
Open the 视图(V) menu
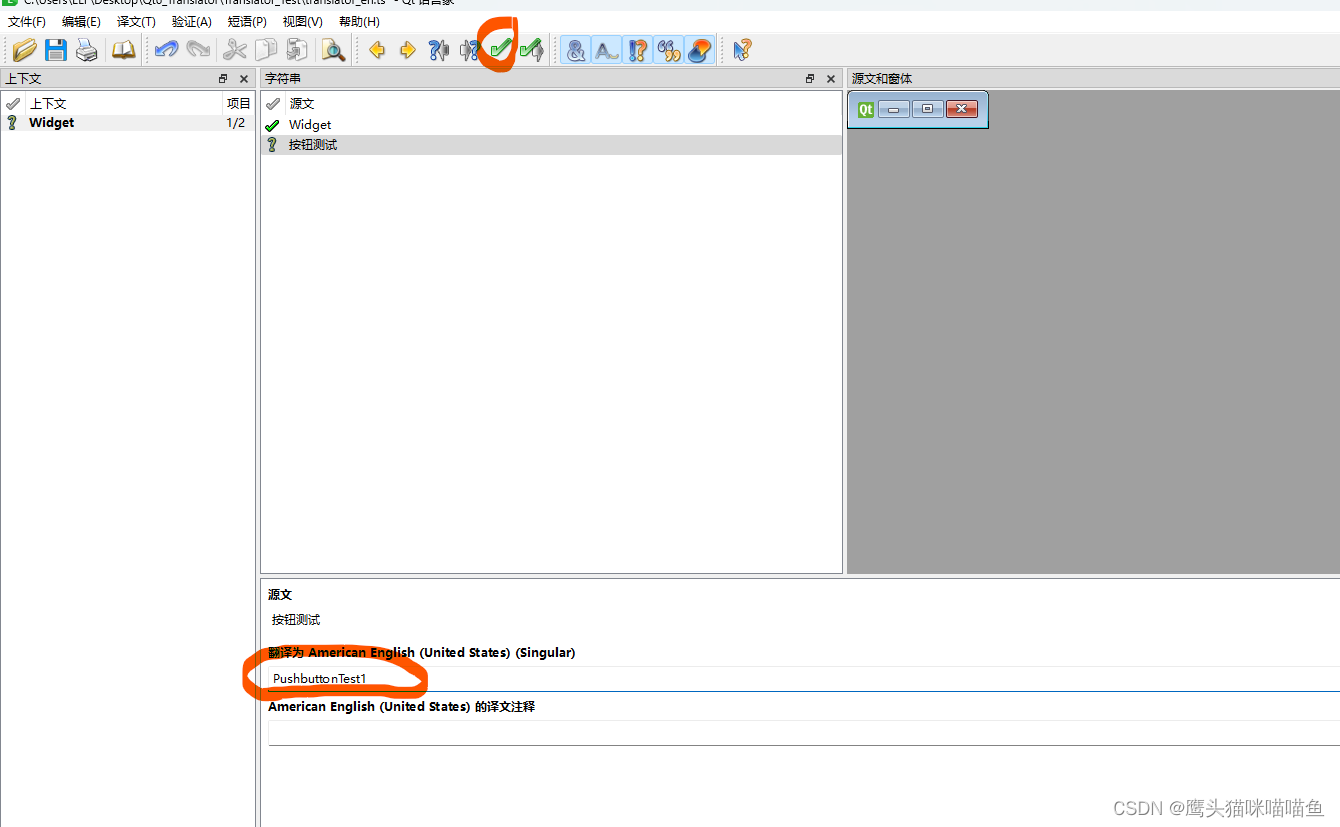coord(303,21)
